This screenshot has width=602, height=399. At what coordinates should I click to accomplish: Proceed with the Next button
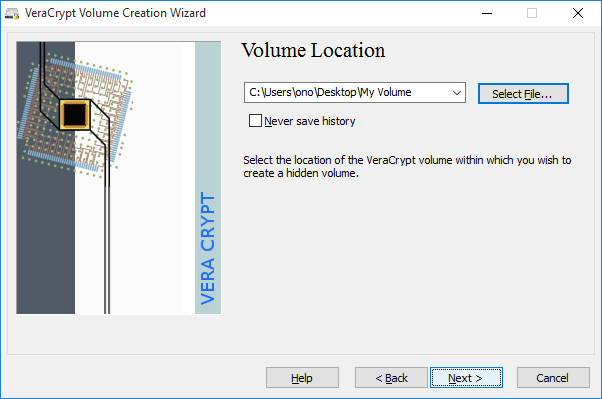pos(466,378)
